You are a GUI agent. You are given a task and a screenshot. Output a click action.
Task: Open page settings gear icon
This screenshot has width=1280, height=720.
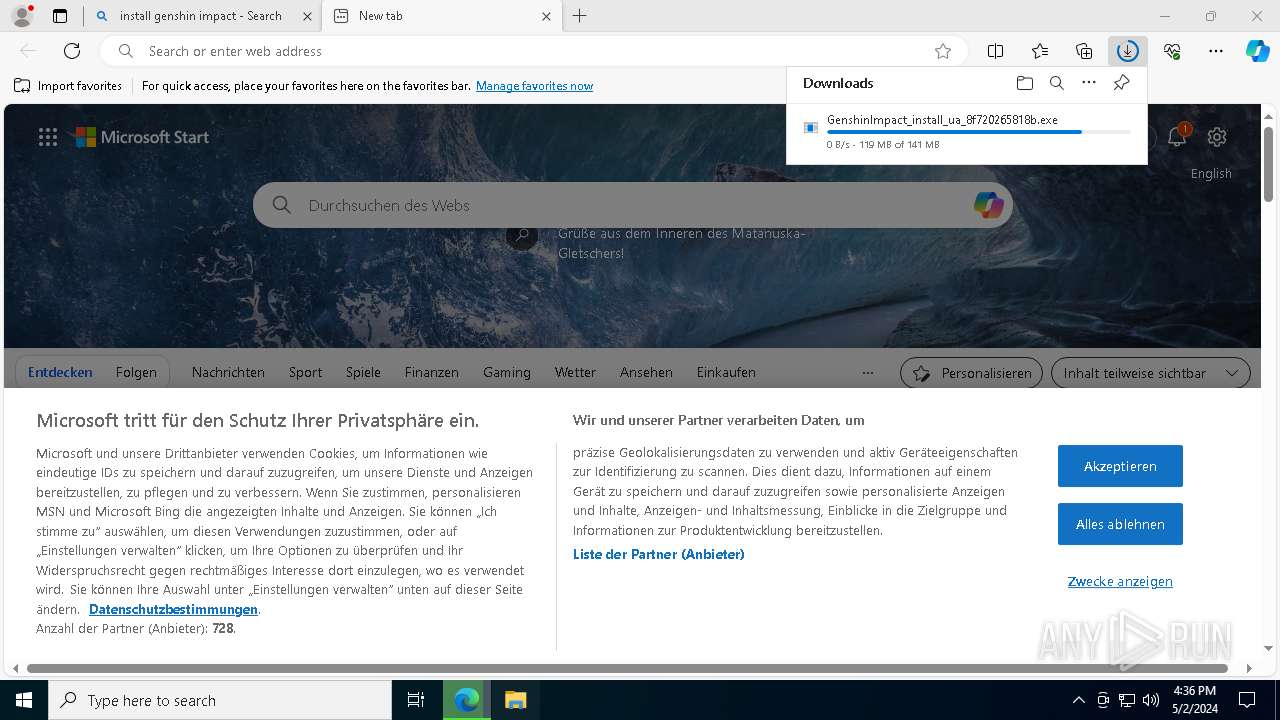pos(1216,137)
